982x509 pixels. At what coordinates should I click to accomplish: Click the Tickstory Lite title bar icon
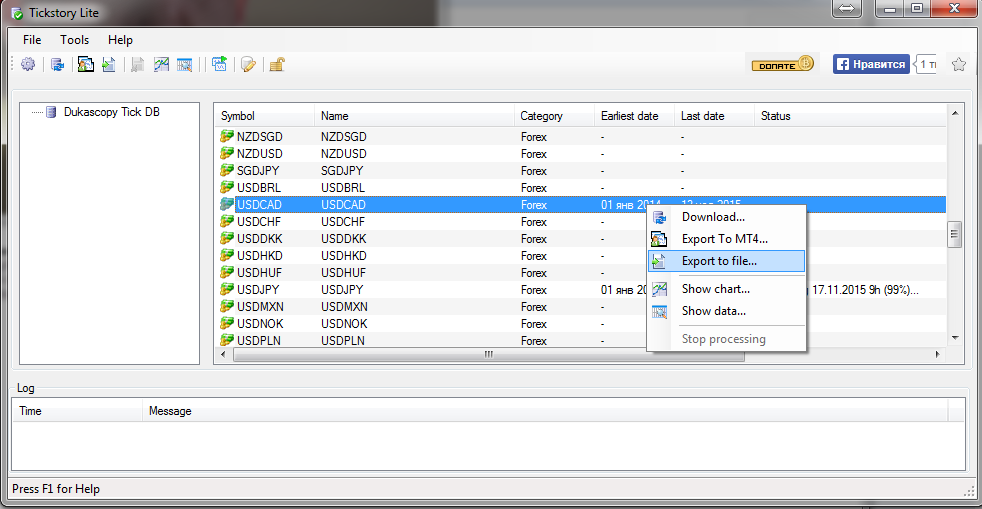(18, 13)
